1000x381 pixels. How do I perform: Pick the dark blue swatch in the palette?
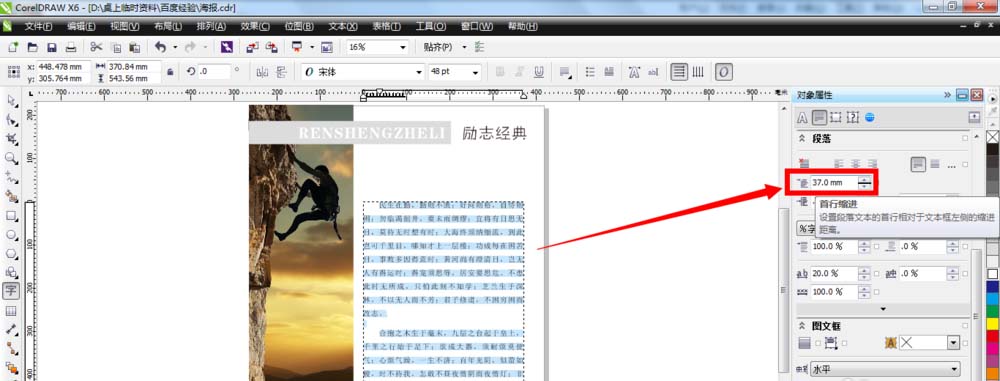(x=992, y=287)
